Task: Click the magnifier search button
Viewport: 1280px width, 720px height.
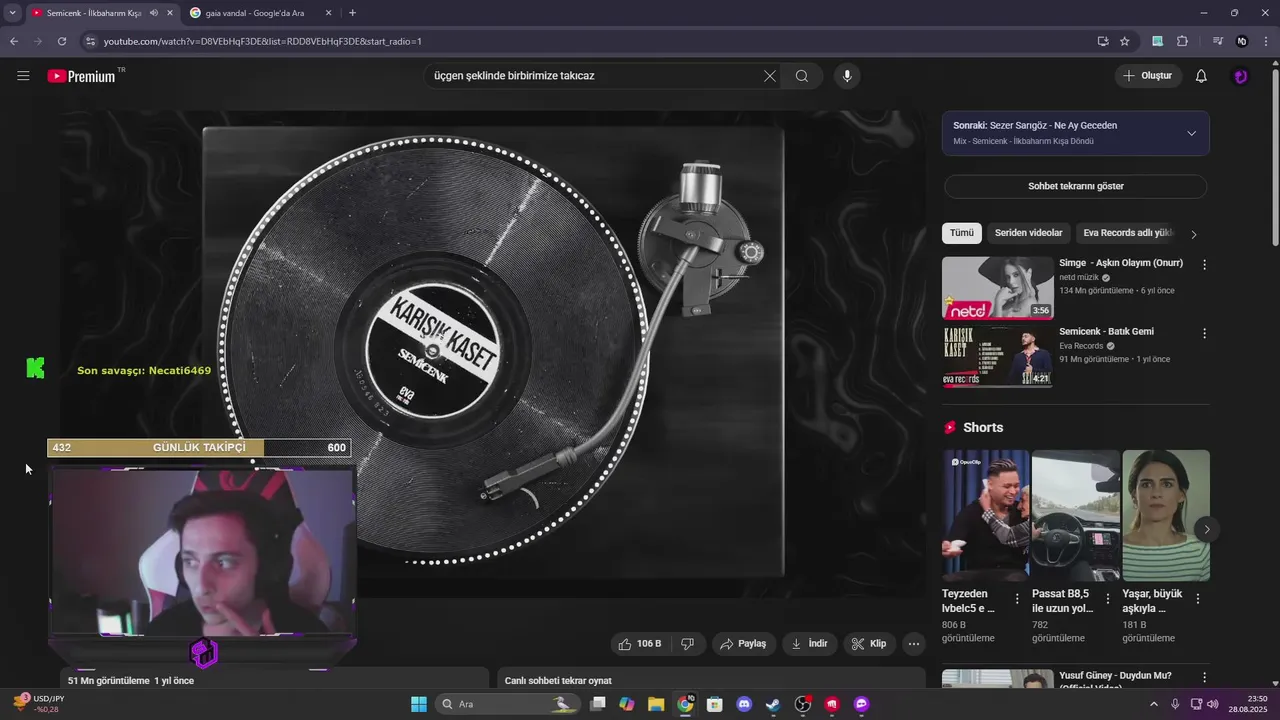Action: [x=802, y=76]
